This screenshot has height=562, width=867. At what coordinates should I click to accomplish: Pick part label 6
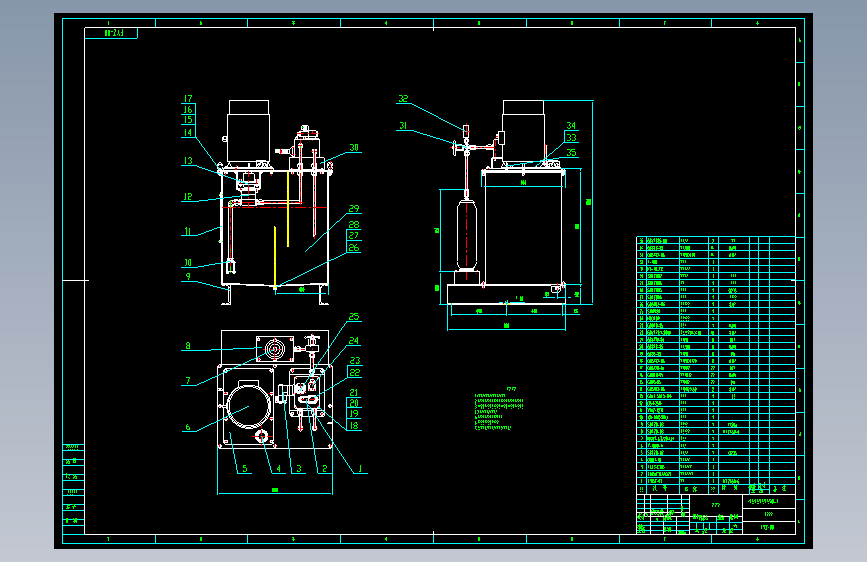188,427
